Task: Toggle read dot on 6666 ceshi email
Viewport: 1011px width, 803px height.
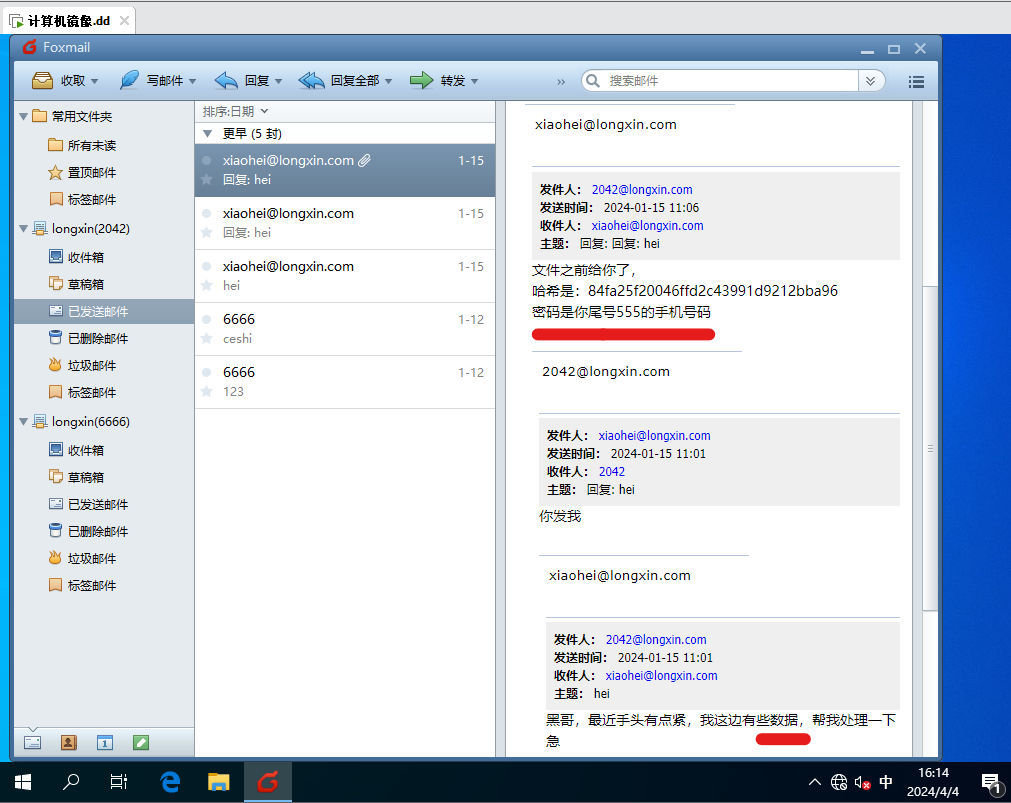Action: click(206, 319)
